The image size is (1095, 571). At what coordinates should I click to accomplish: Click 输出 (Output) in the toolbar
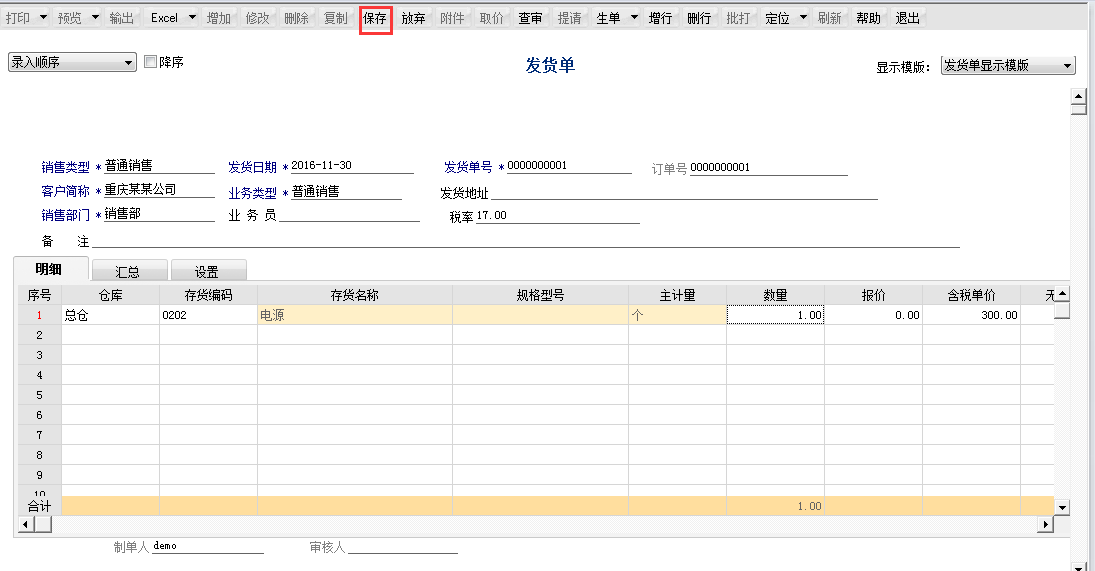121,19
